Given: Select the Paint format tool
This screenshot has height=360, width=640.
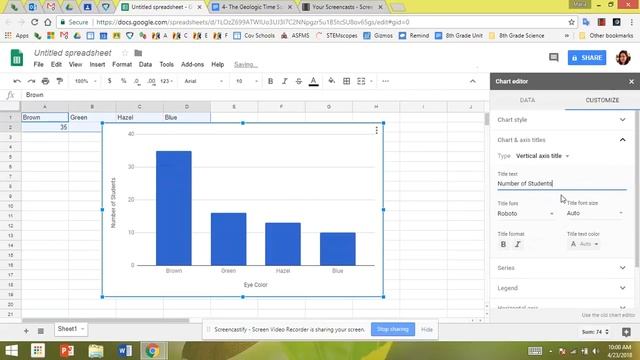Looking at the screenshot, I should [x=60, y=81].
